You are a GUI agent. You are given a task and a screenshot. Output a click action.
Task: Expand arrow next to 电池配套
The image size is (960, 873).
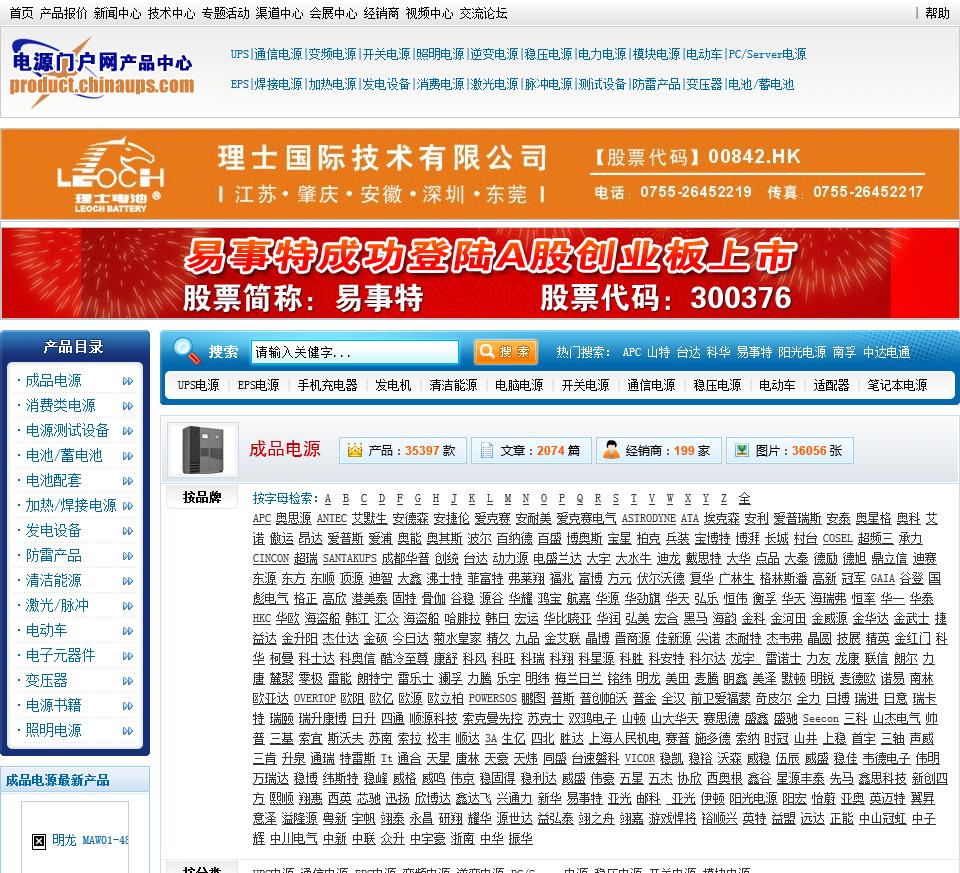tap(128, 481)
